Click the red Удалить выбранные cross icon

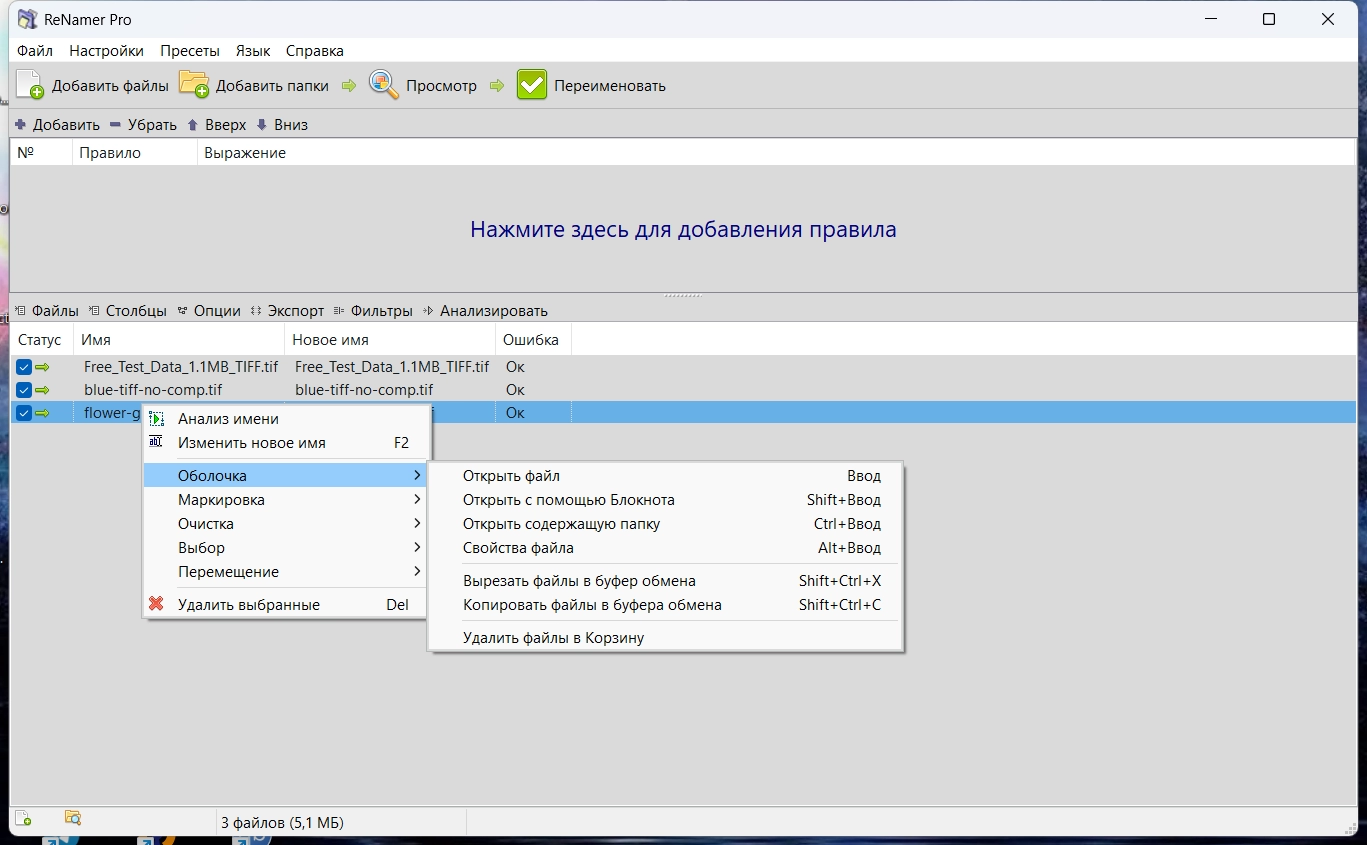pyautogui.click(x=156, y=604)
